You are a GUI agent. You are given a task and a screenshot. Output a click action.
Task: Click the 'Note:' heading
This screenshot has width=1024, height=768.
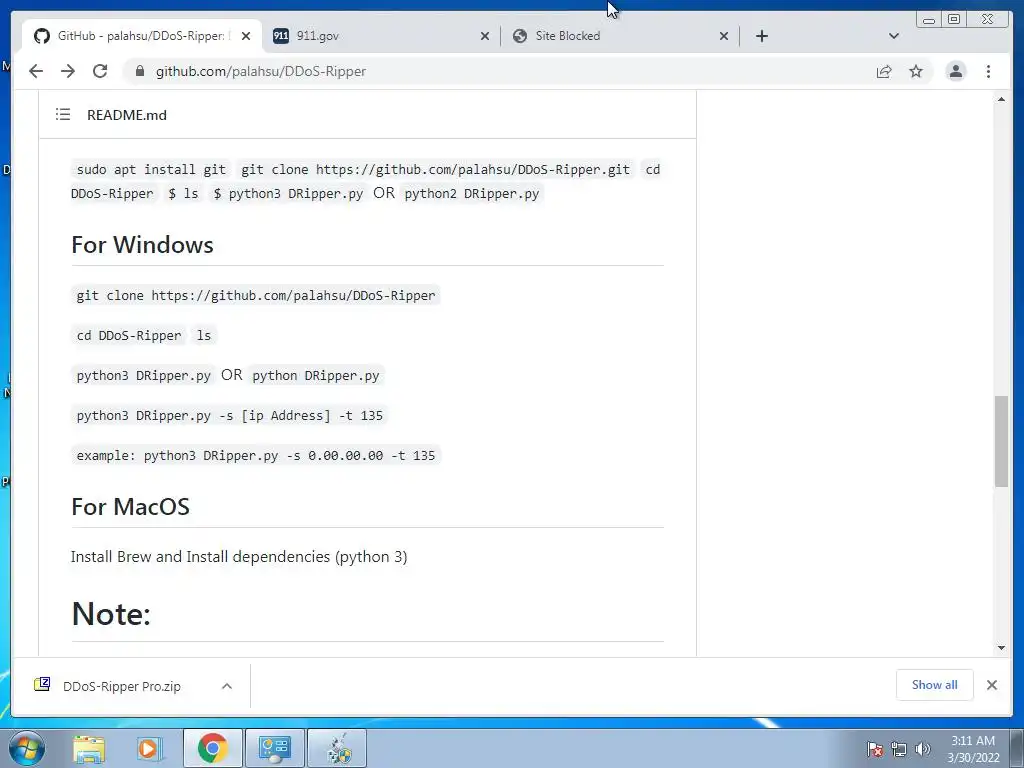click(x=111, y=614)
